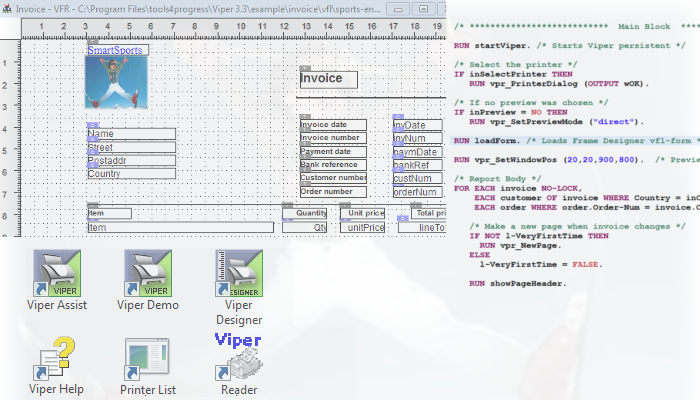The image size is (700, 400).
Task: Click the 'RUN vpr_PrinterDialog' code line
Action: (x=558, y=83)
